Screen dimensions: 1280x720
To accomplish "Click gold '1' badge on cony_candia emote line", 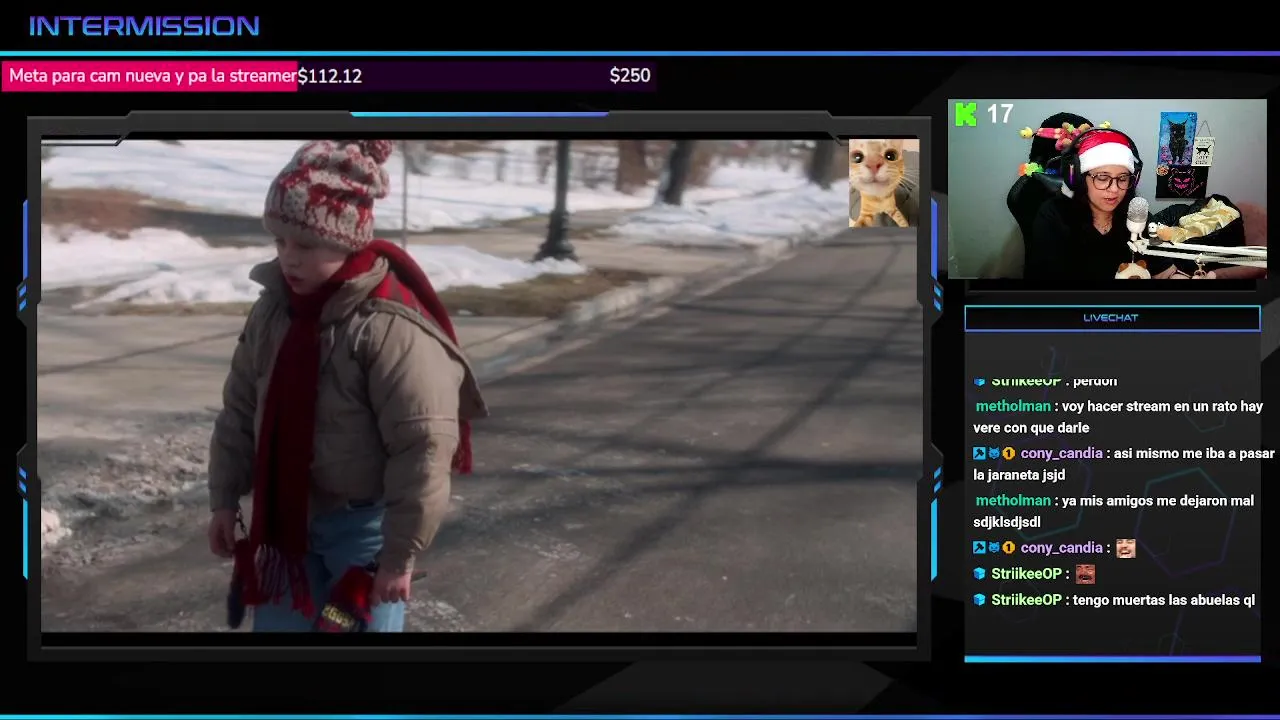I will click(x=1009, y=547).
